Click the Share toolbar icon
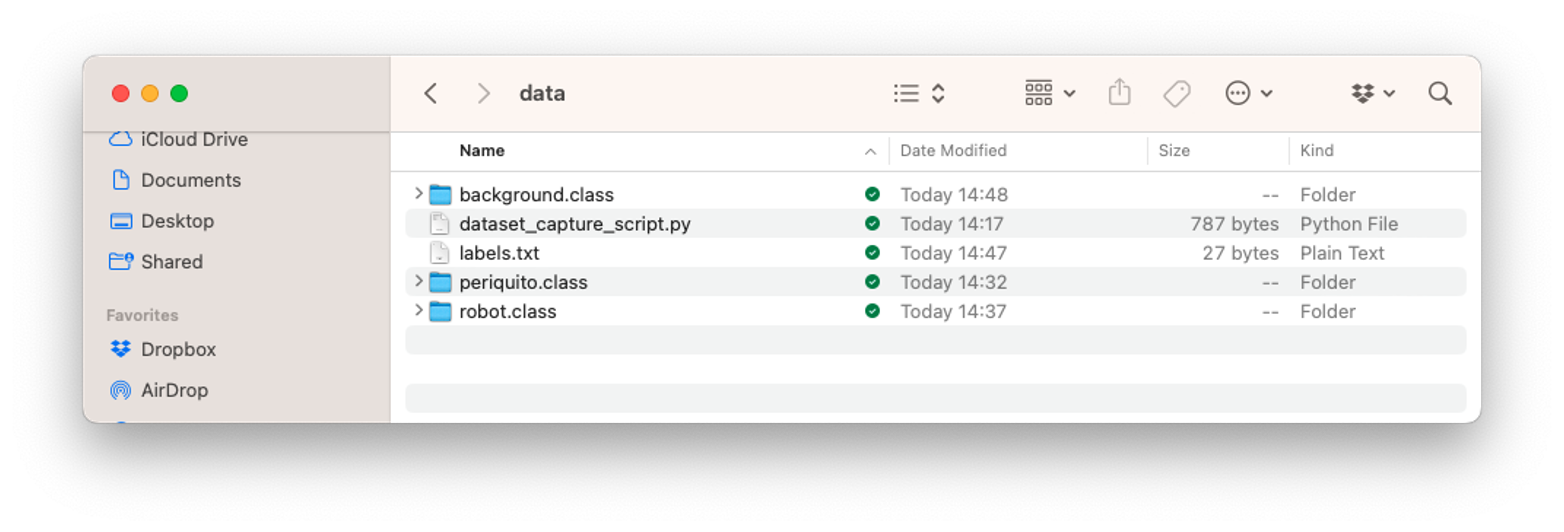The height and width of the screenshot is (532, 1564). (1119, 93)
